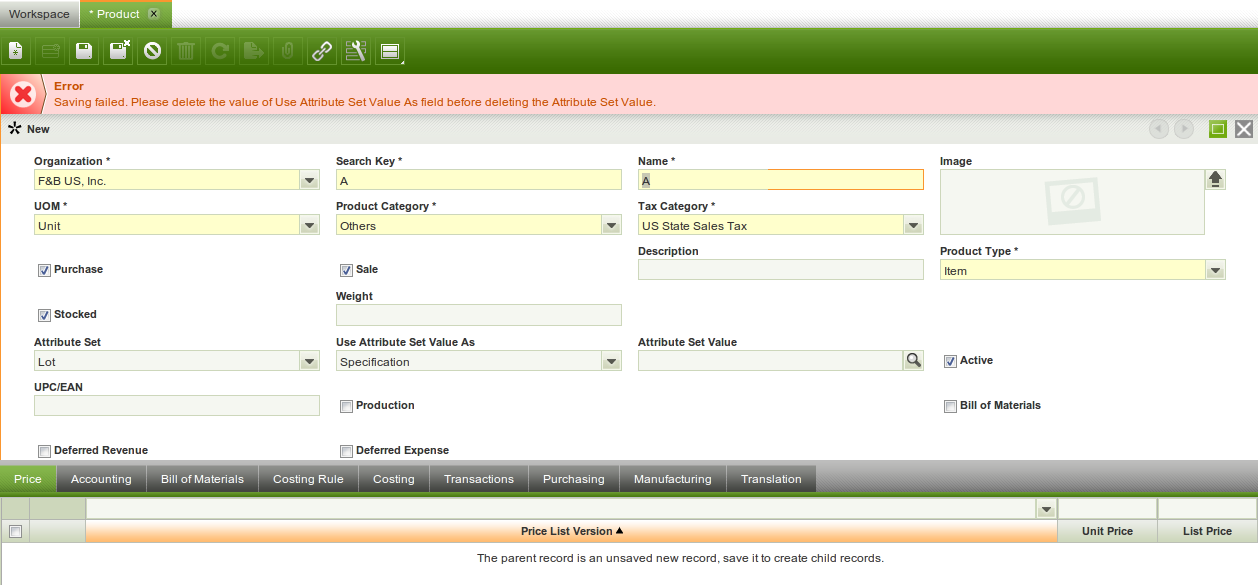The image size is (1258, 585).
Task: Switch to the Purchasing tab
Action: point(573,479)
